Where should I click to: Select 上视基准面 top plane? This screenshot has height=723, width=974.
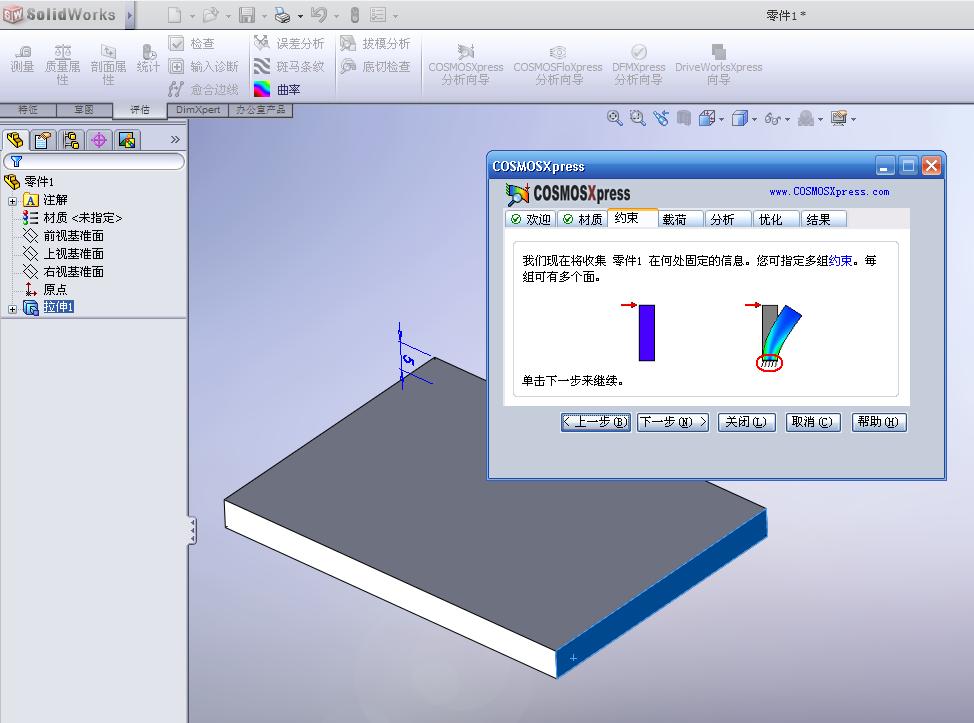tap(63, 254)
